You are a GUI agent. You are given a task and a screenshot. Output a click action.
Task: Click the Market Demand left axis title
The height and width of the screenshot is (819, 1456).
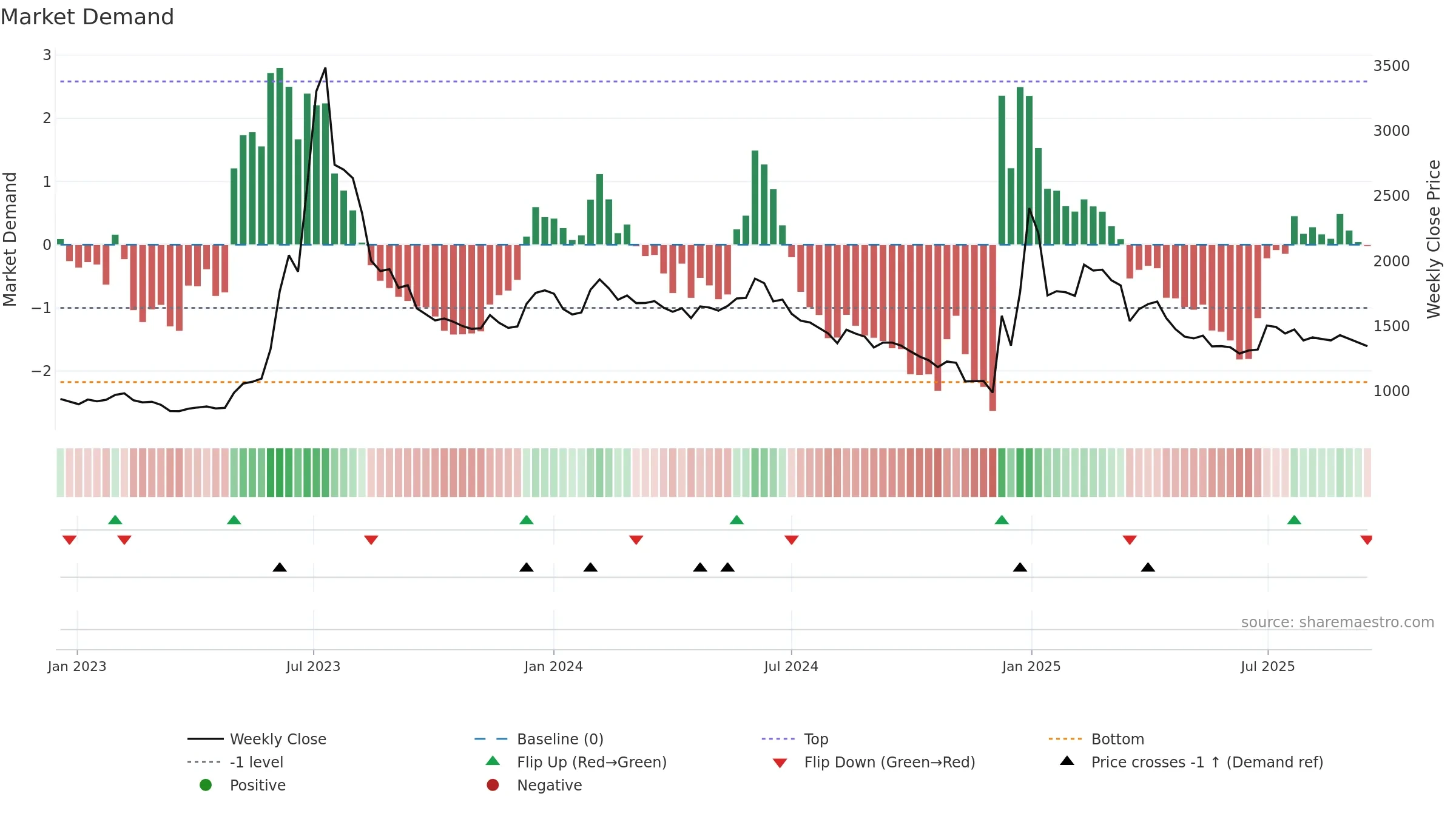pyautogui.click(x=10, y=239)
